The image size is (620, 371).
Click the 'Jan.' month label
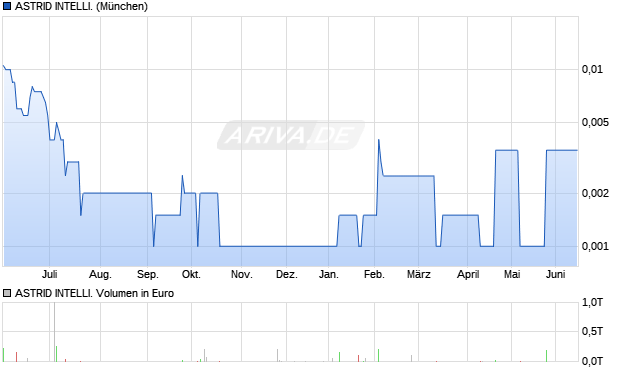329,274
